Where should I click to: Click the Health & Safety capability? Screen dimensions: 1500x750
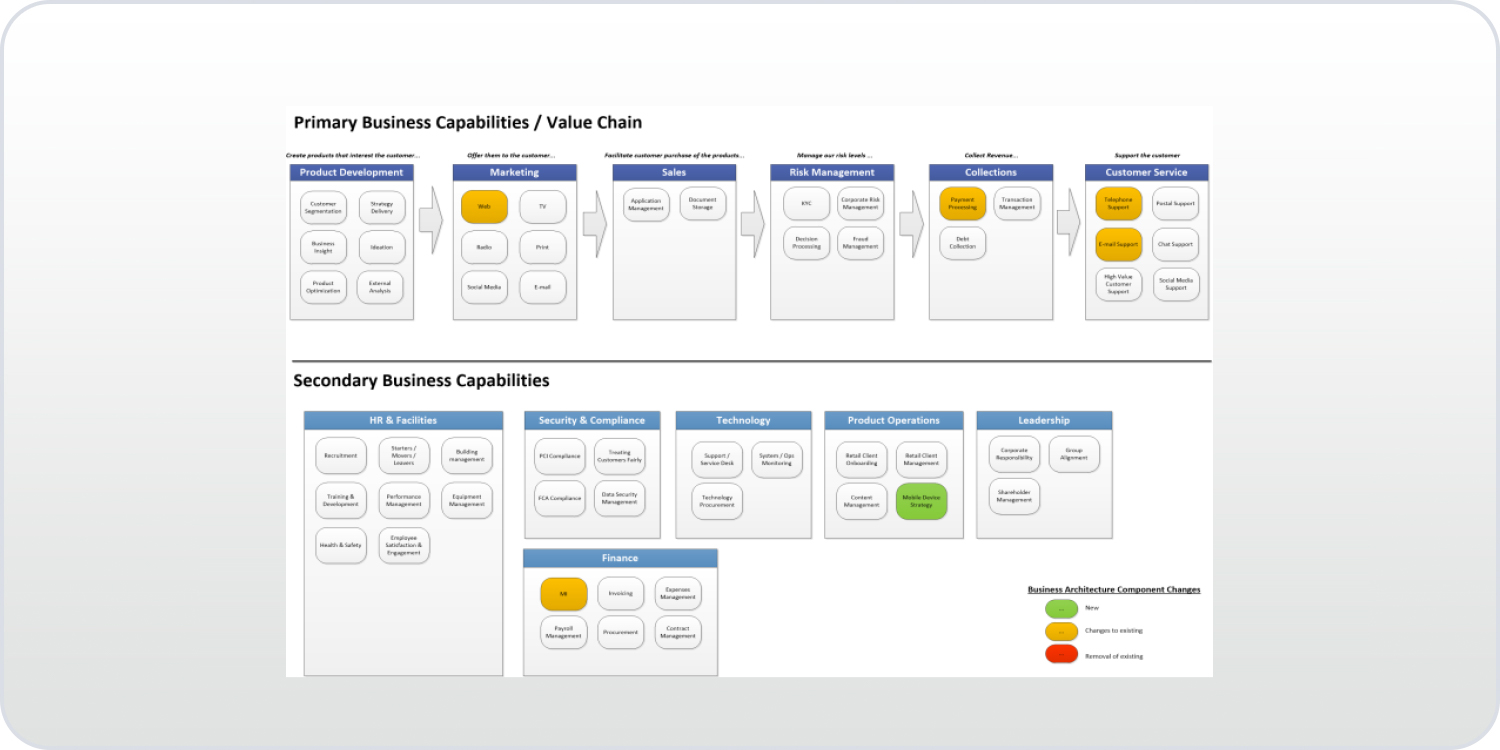pyautogui.click(x=340, y=545)
